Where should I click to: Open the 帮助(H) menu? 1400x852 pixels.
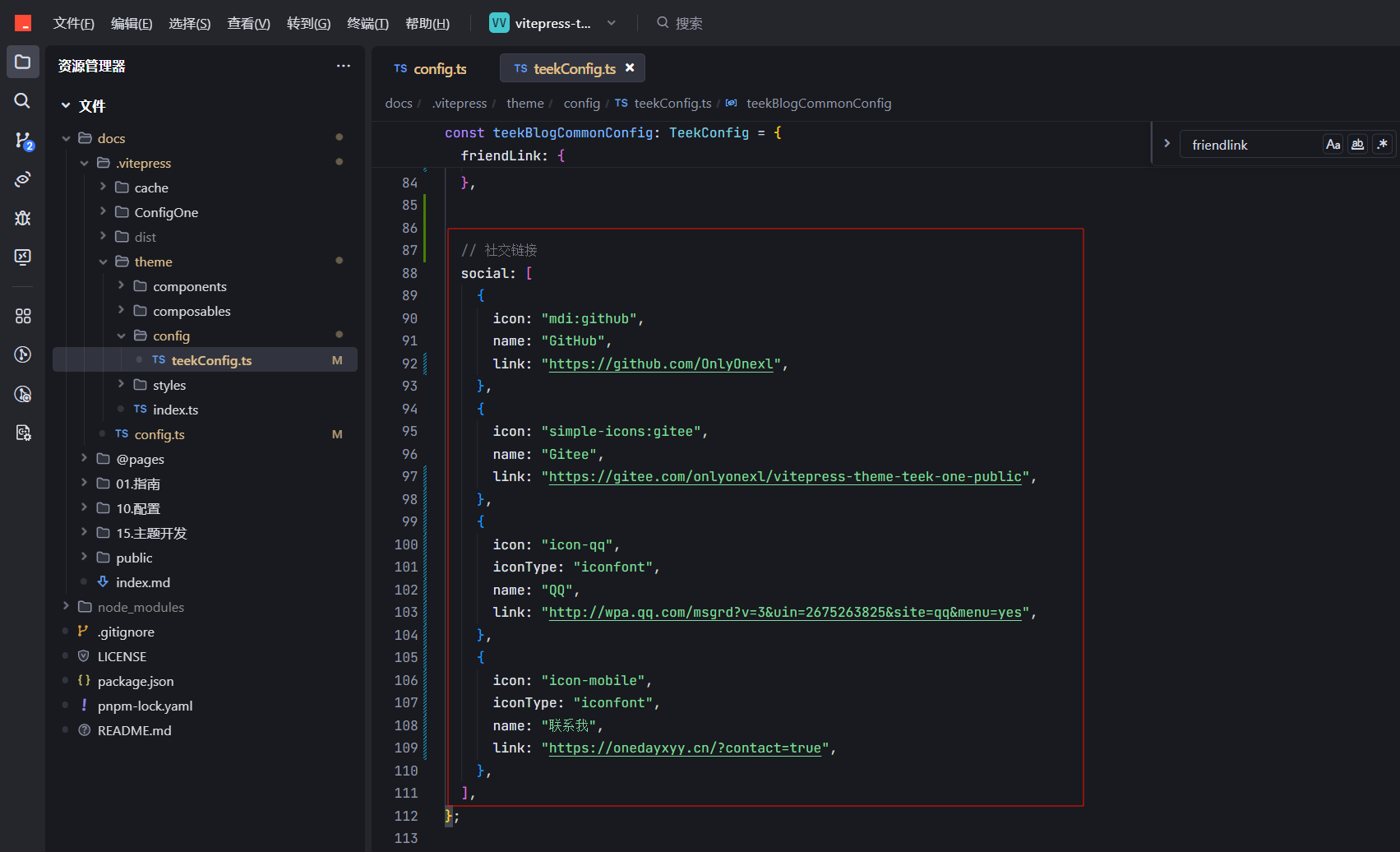[427, 24]
